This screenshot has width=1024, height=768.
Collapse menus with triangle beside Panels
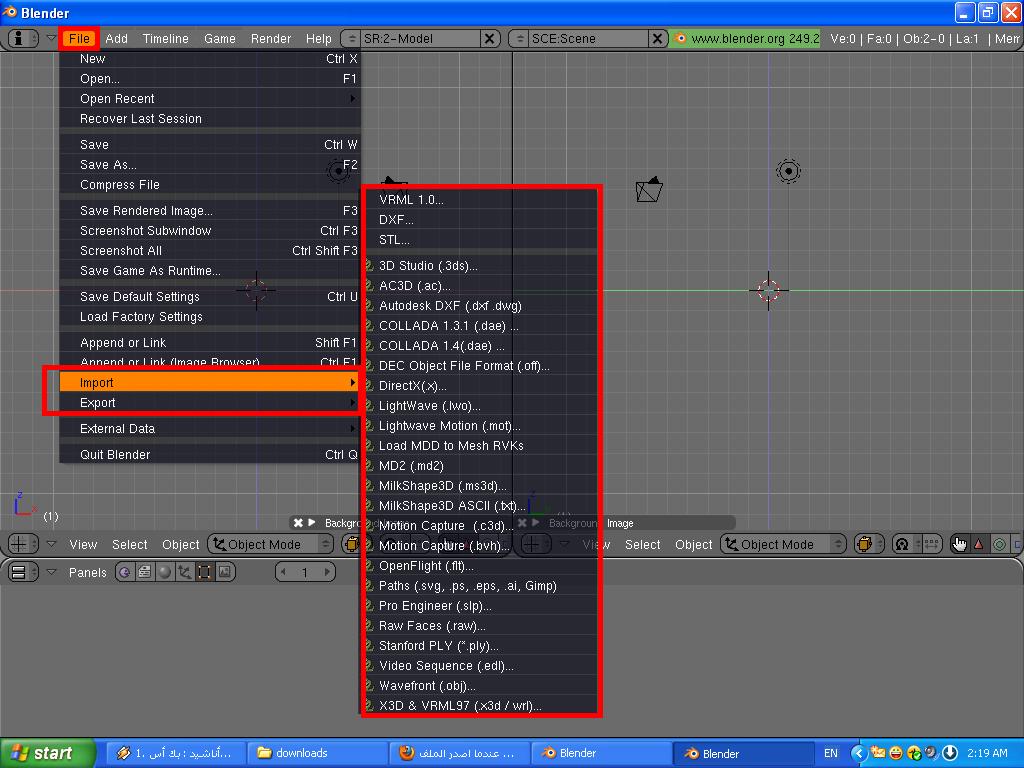tap(51, 572)
